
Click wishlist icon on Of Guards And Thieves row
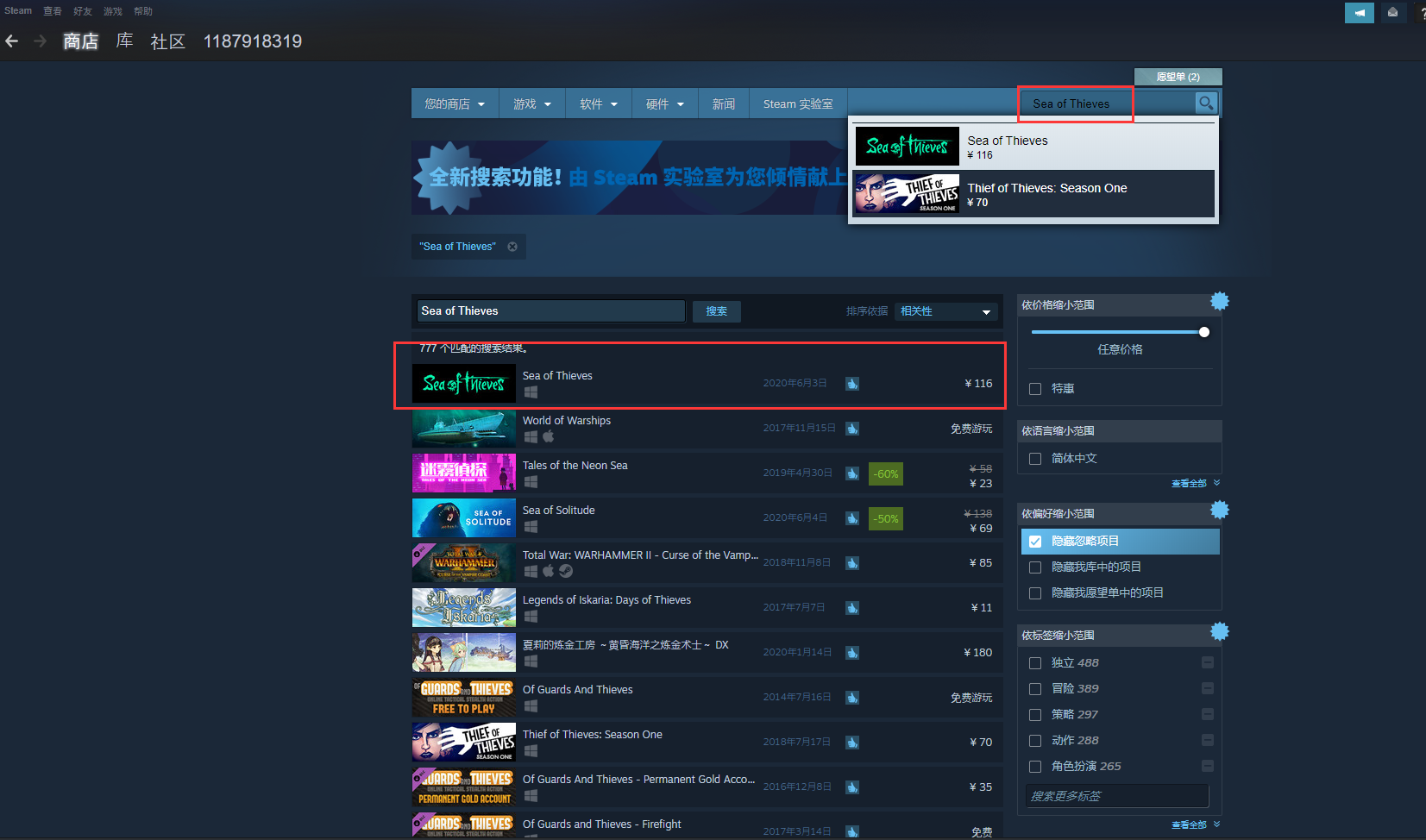click(852, 698)
